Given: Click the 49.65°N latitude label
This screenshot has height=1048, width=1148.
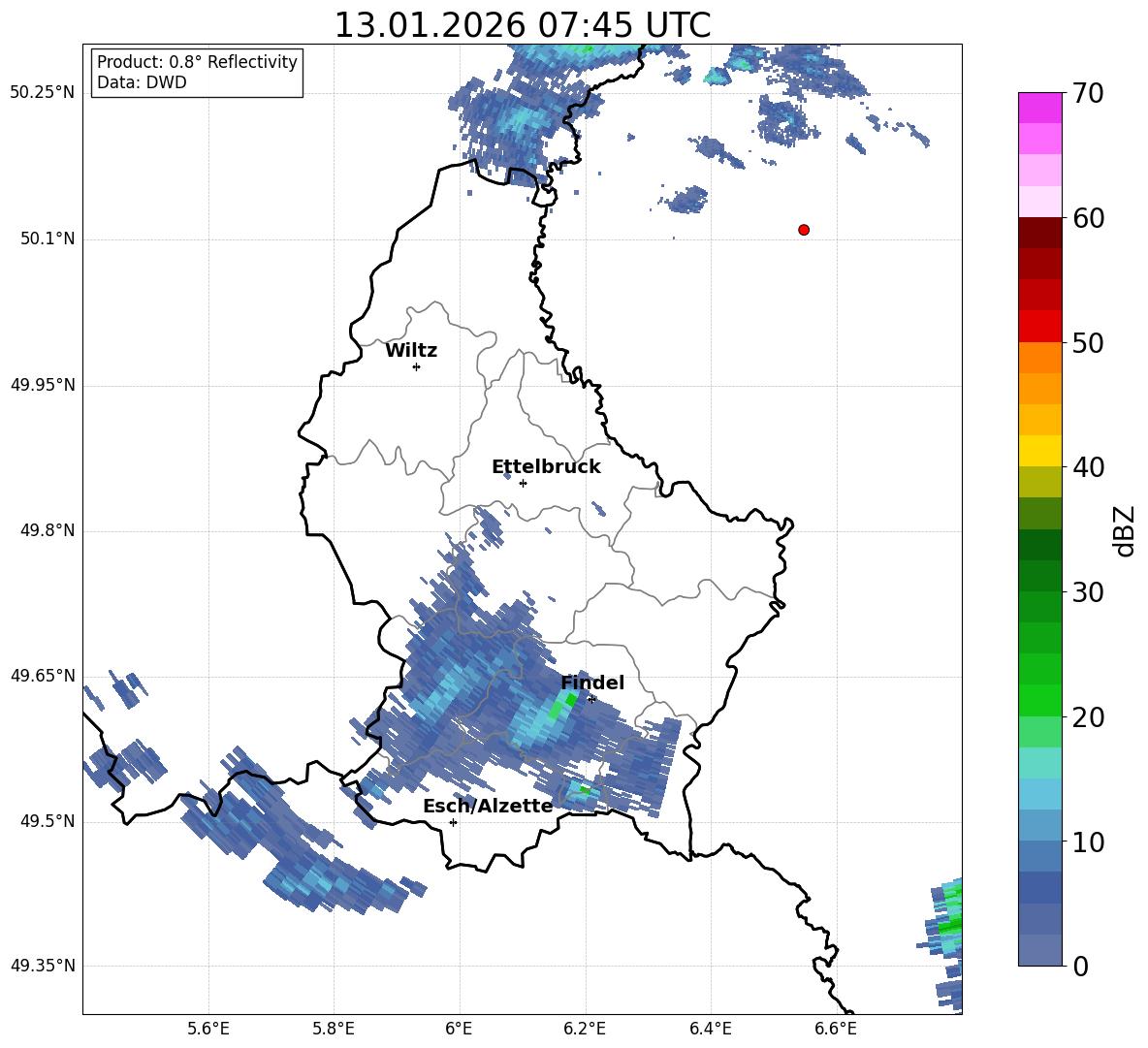Looking at the screenshot, I should click(x=43, y=675).
